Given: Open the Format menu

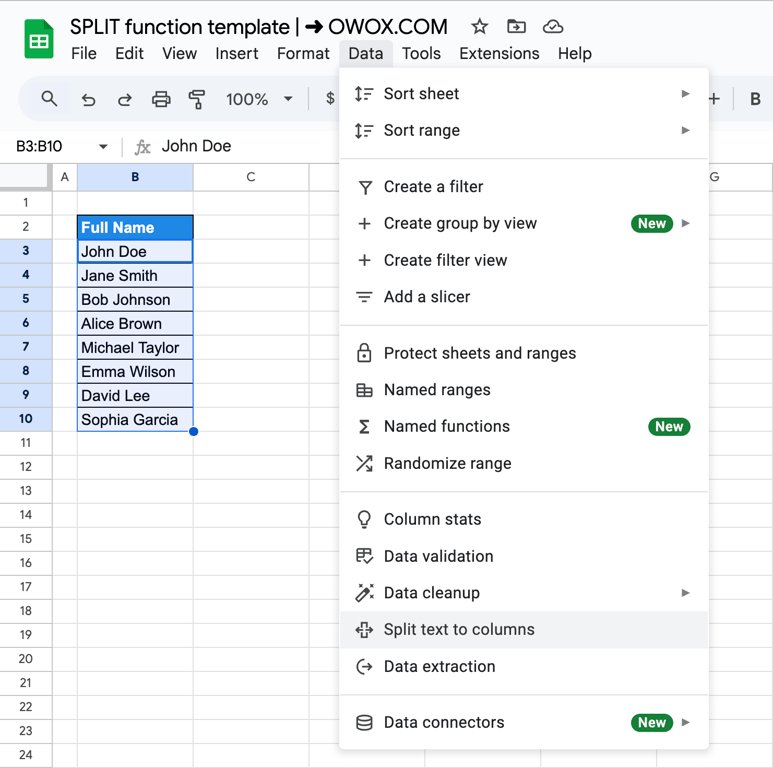Looking at the screenshot, I should [x=303, y=53].
